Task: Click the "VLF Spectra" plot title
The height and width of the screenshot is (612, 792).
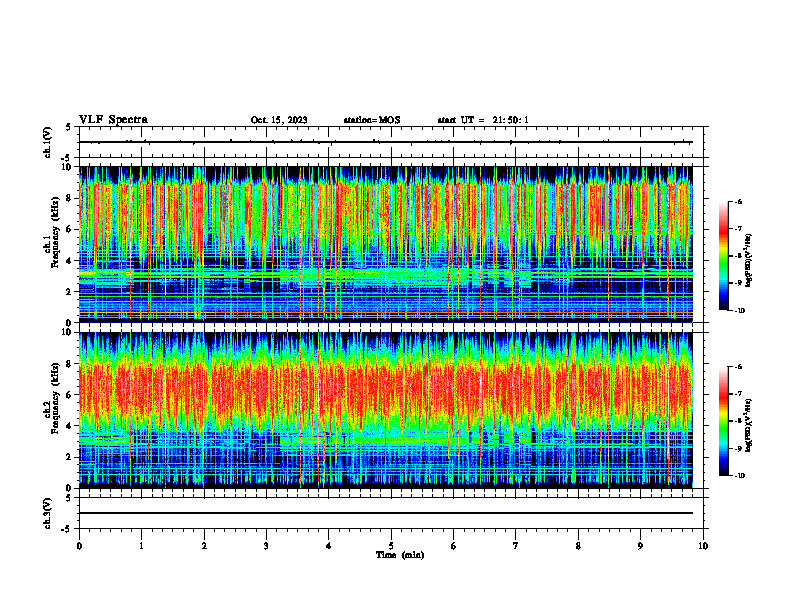Action: pos(113,120)
